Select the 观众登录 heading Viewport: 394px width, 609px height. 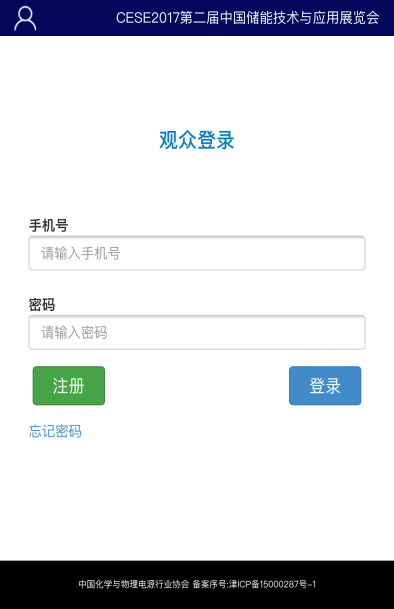click(x=197, y=140)
